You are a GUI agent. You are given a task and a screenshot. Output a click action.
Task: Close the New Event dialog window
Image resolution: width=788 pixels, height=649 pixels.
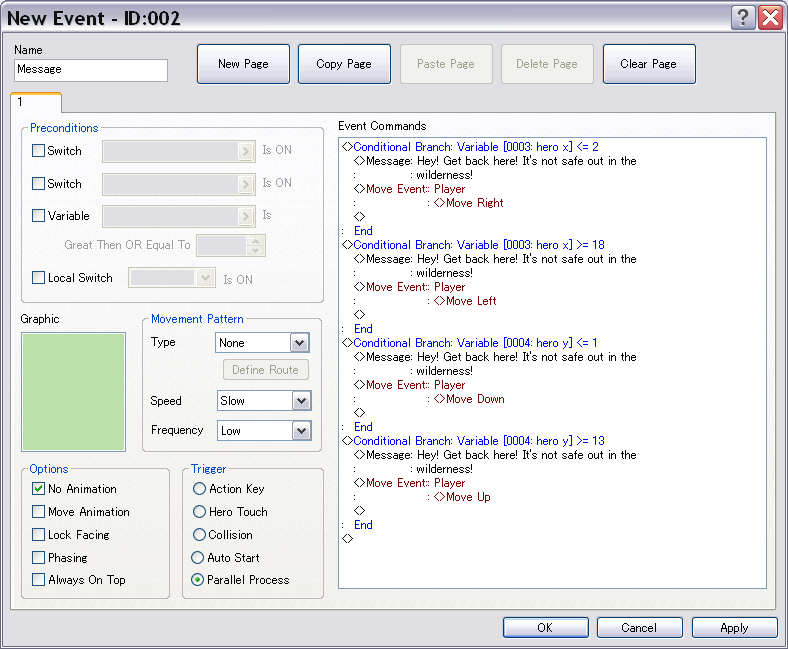point(769,17)
